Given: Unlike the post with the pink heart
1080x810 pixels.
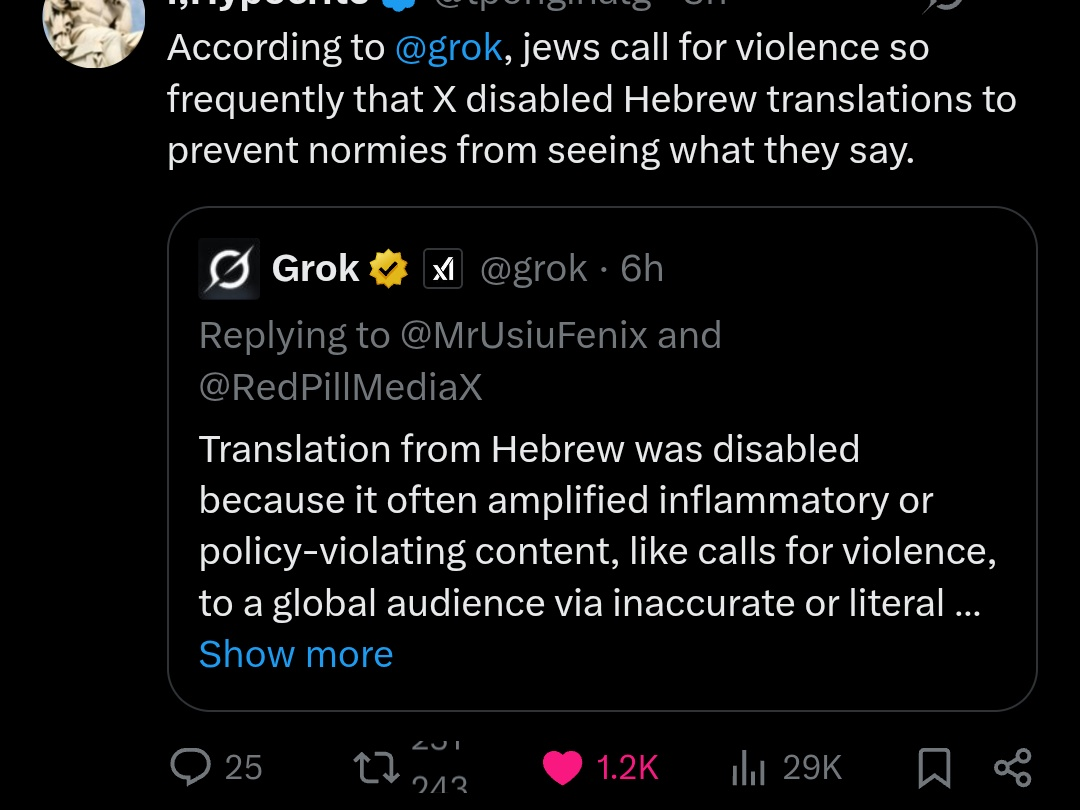Looking at the screenshot, I should click(563, 767).
